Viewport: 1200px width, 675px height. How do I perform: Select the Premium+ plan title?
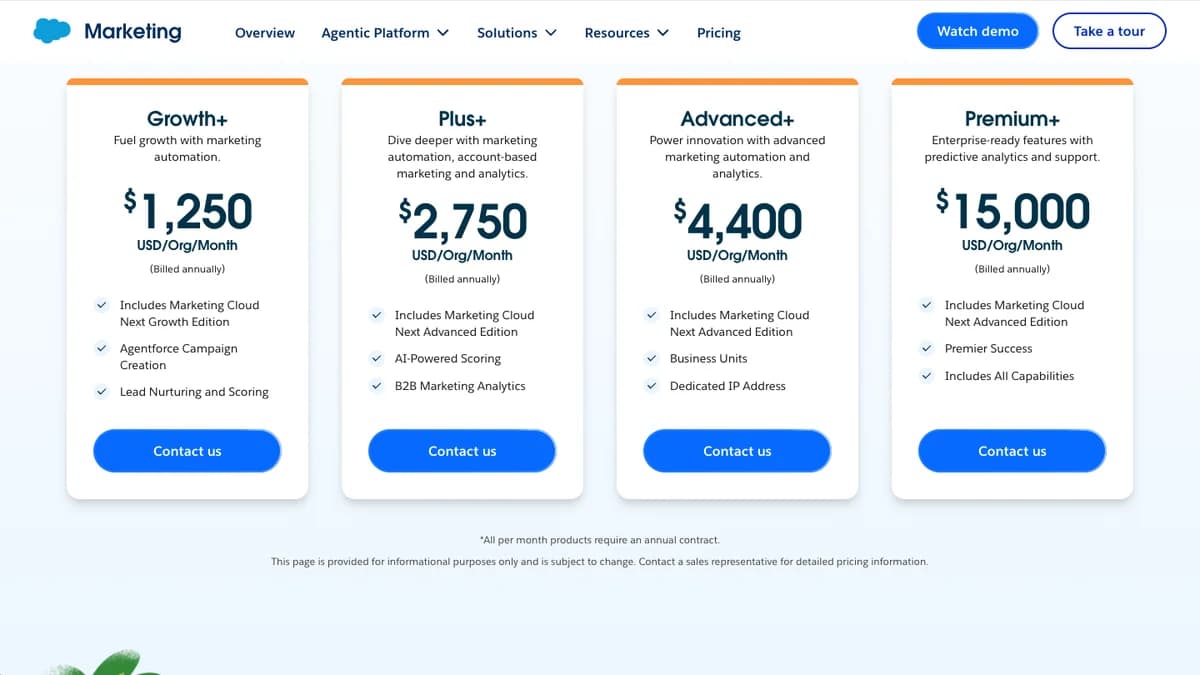pyautogui.click(x=1012, y=119)
